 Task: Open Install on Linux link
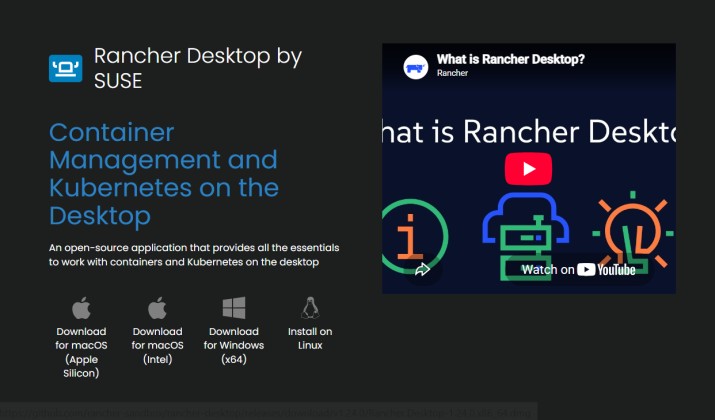point(310,338)
